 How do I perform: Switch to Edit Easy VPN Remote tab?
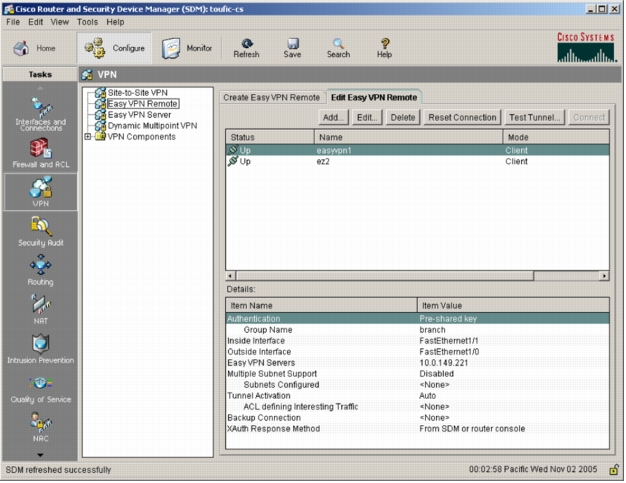374,97
